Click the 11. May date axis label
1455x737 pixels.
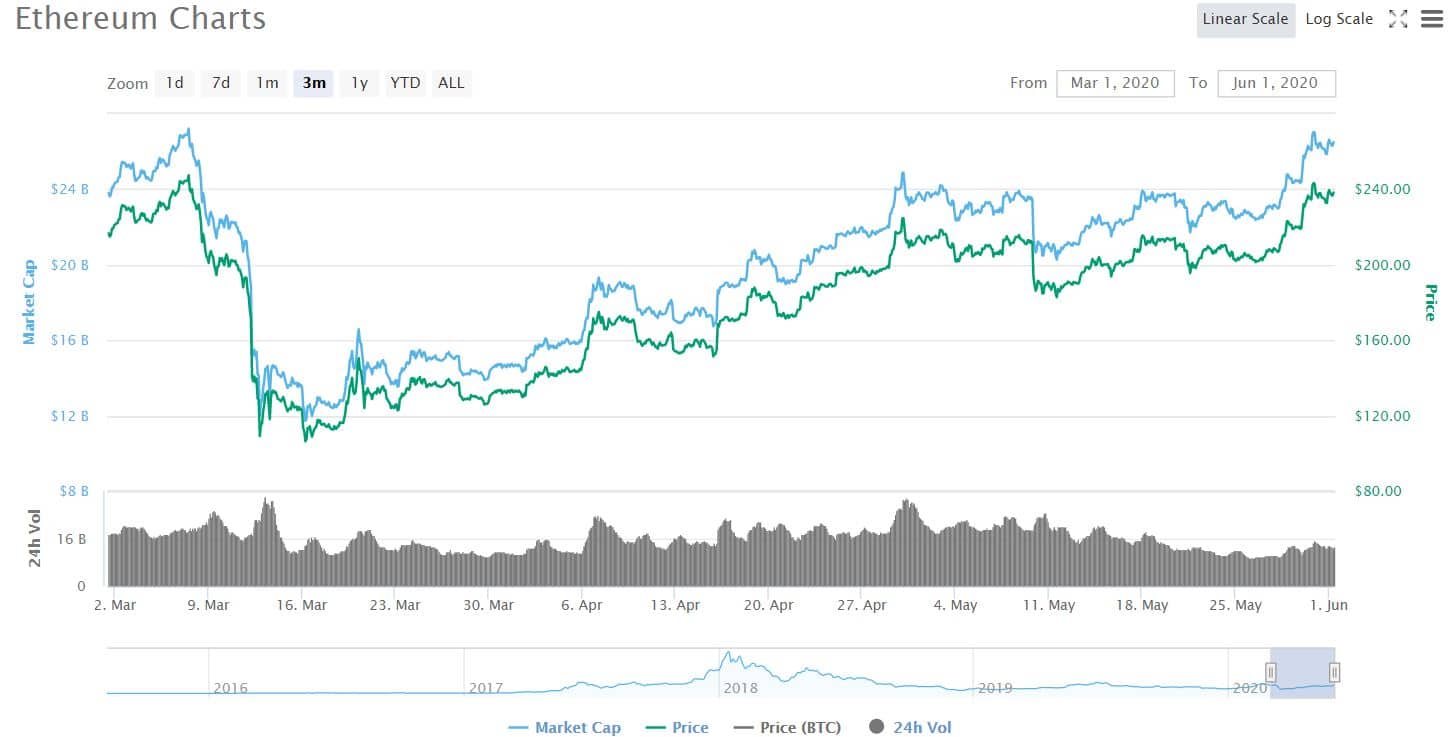(x=1047, y=605)
